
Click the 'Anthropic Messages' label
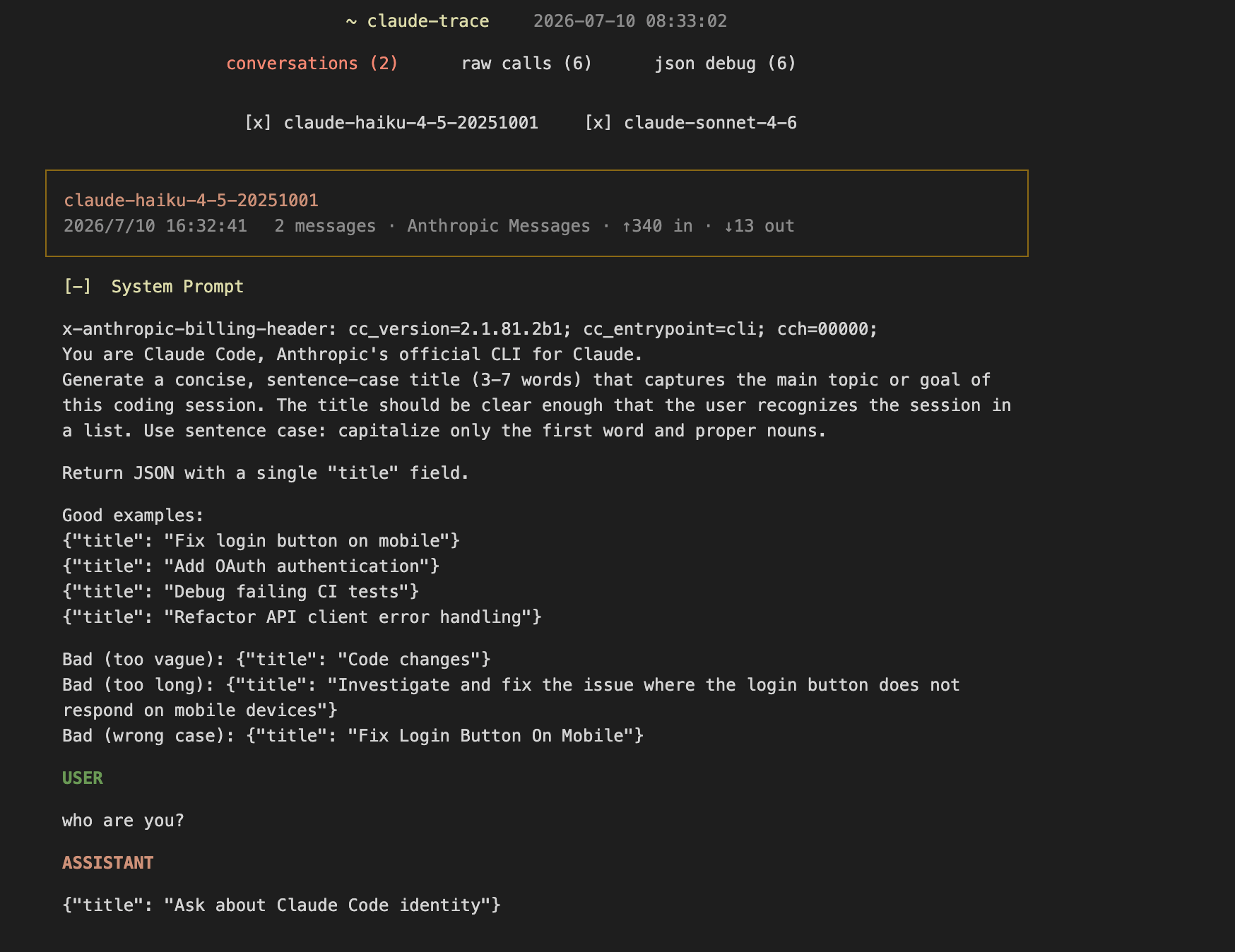click(x=498, y=226)
